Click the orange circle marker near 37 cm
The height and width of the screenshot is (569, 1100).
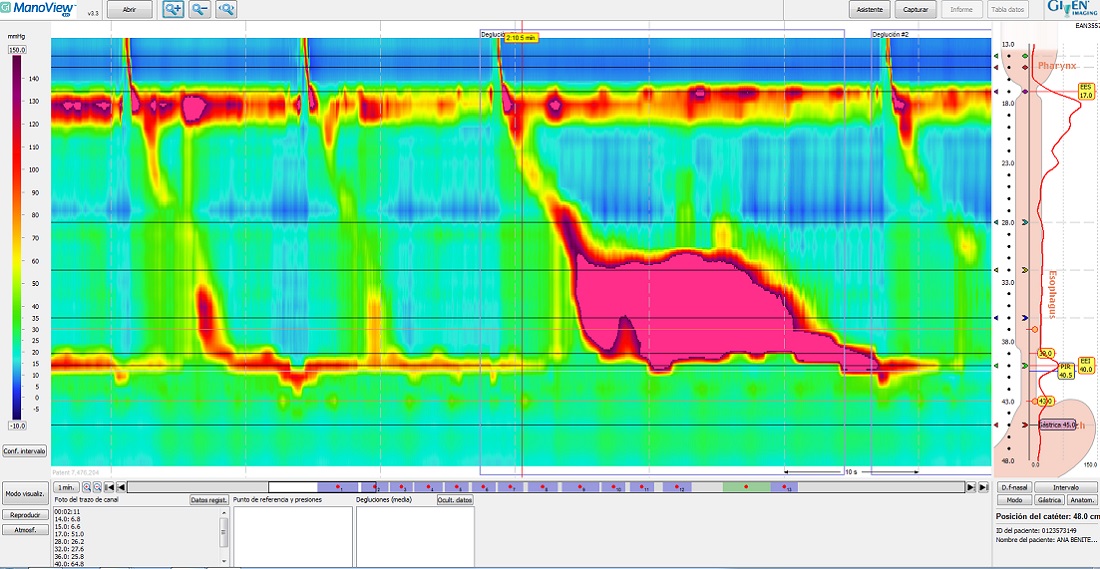tap(1034, 329)
